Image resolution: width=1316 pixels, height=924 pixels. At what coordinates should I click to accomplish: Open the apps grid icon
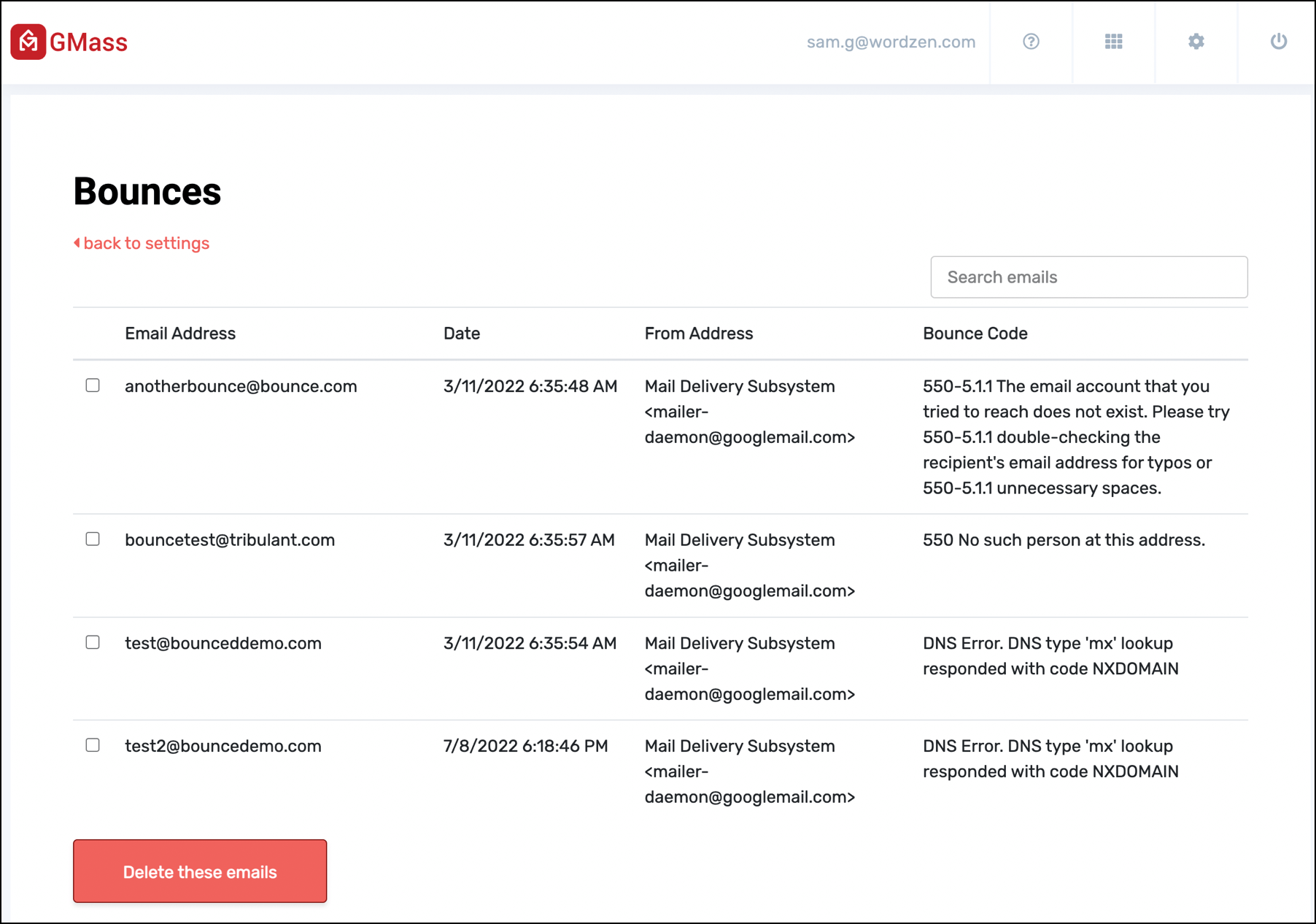[x=1113, y=42]
